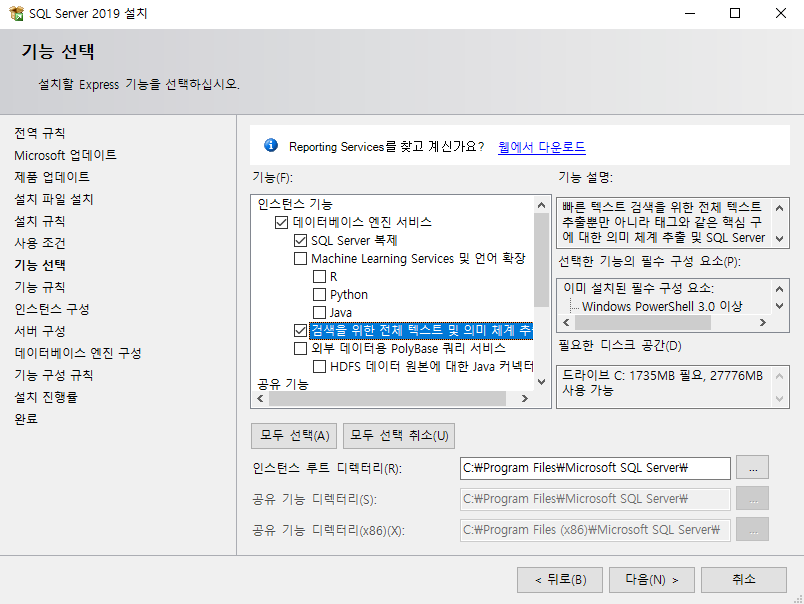804x604 pixels.
Task: Click prerequisites horizontal scrollbar thumb
Action: [x=643, y=322]
